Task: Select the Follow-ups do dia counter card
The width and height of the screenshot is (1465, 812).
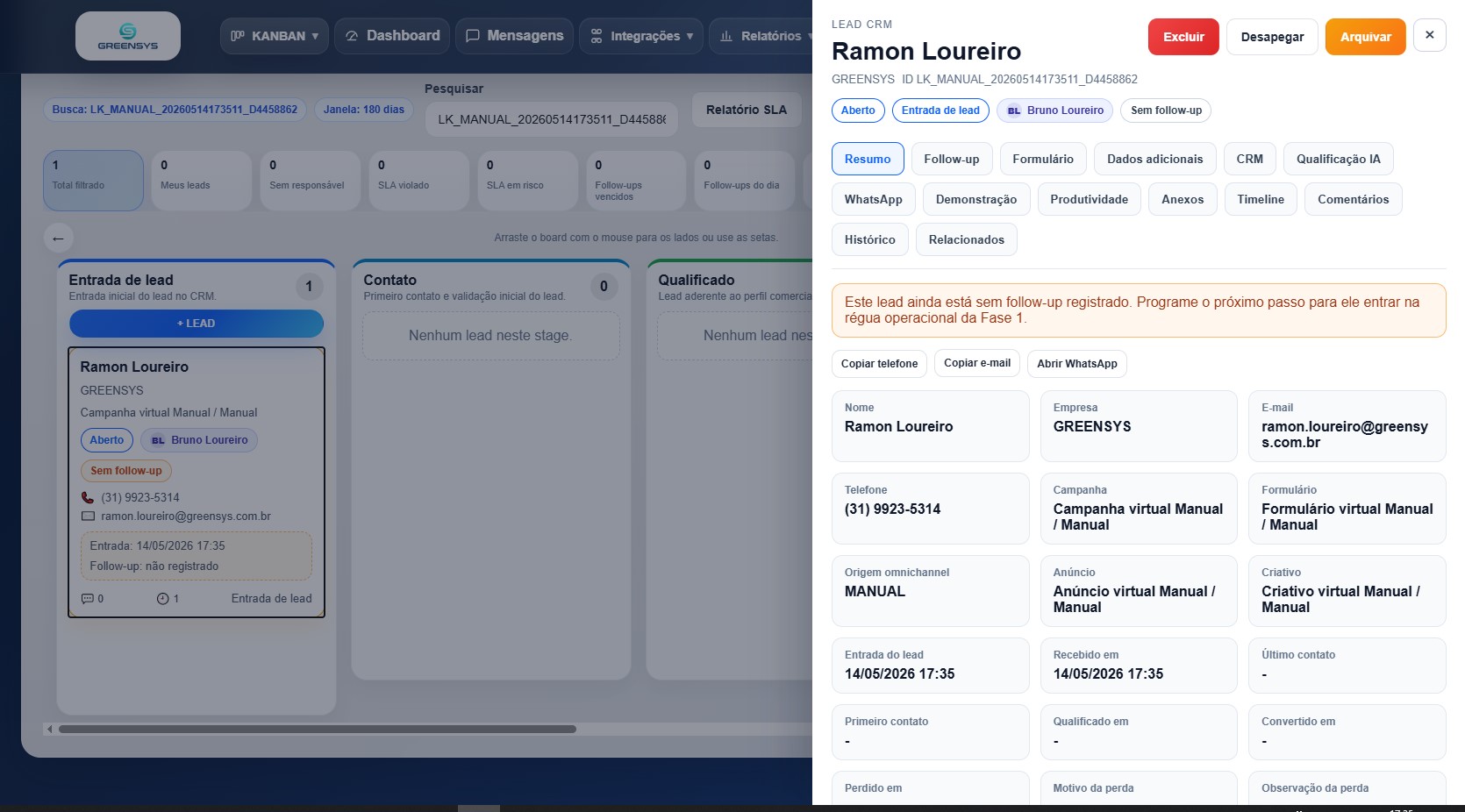Action: click(x=745, y=181)
